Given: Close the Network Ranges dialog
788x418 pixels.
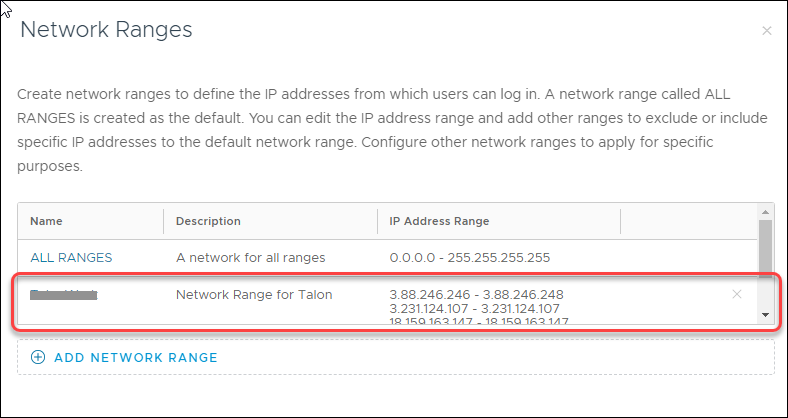Looking at the screenshot, I should coord(767,31).
